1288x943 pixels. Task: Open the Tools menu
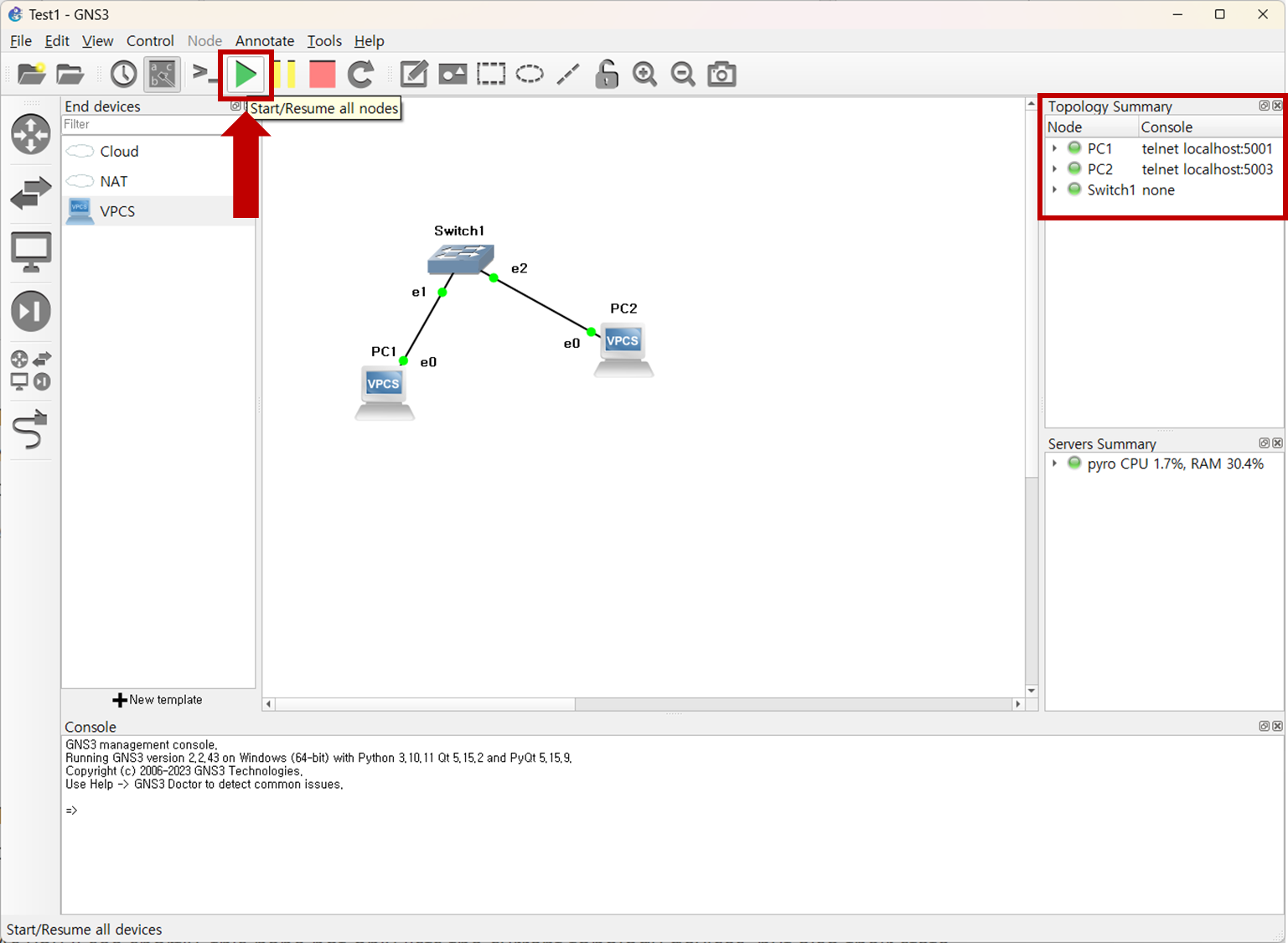point(324,40)
